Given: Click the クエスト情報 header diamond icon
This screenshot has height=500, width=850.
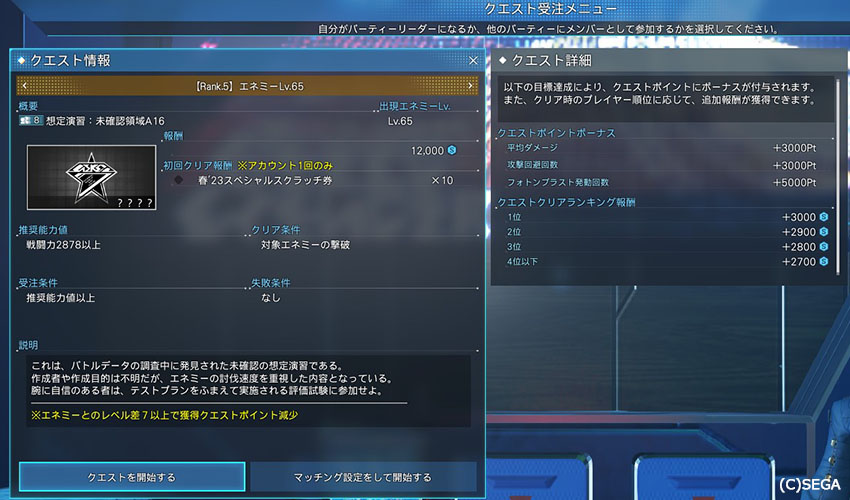Looking at the screenshot, I should pos(22,61).
